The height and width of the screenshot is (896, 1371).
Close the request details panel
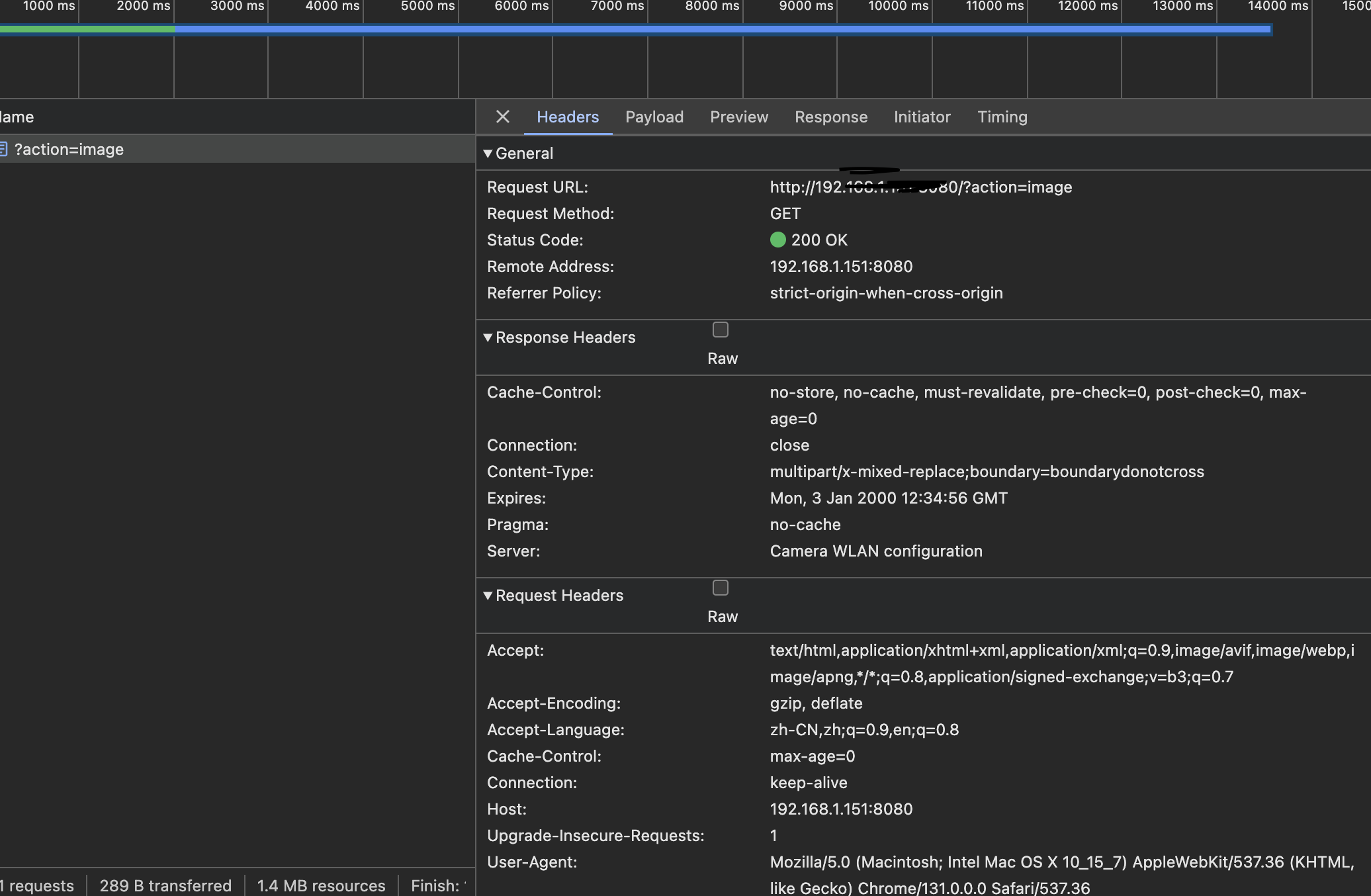point(503,117)
